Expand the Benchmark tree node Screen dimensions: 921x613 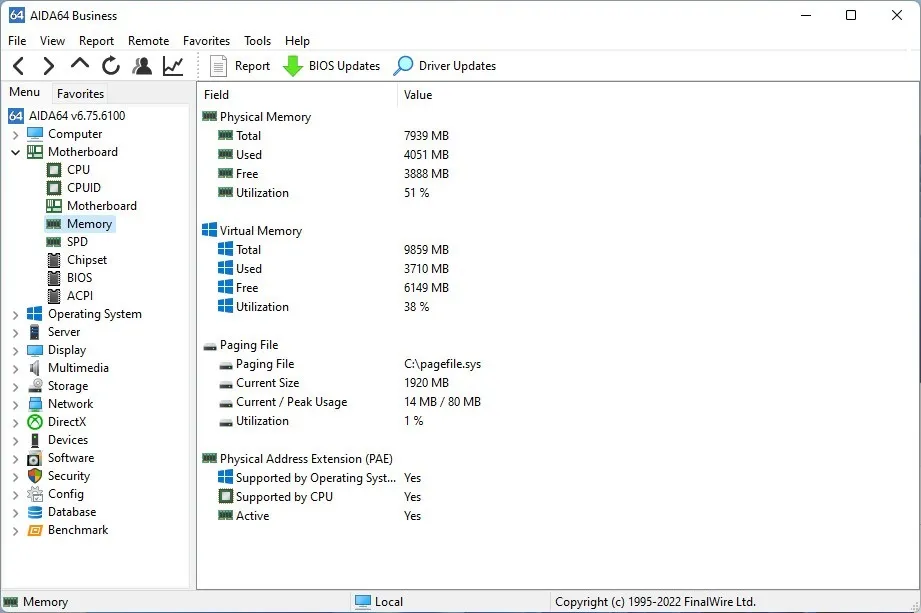(x=16, y=530)
